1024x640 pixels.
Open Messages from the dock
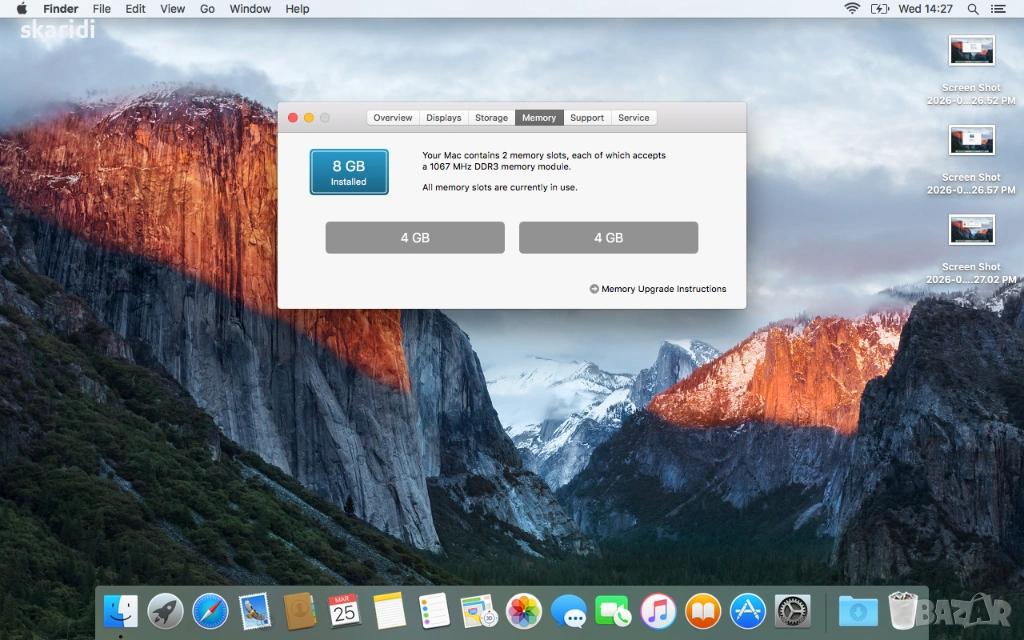569,610
